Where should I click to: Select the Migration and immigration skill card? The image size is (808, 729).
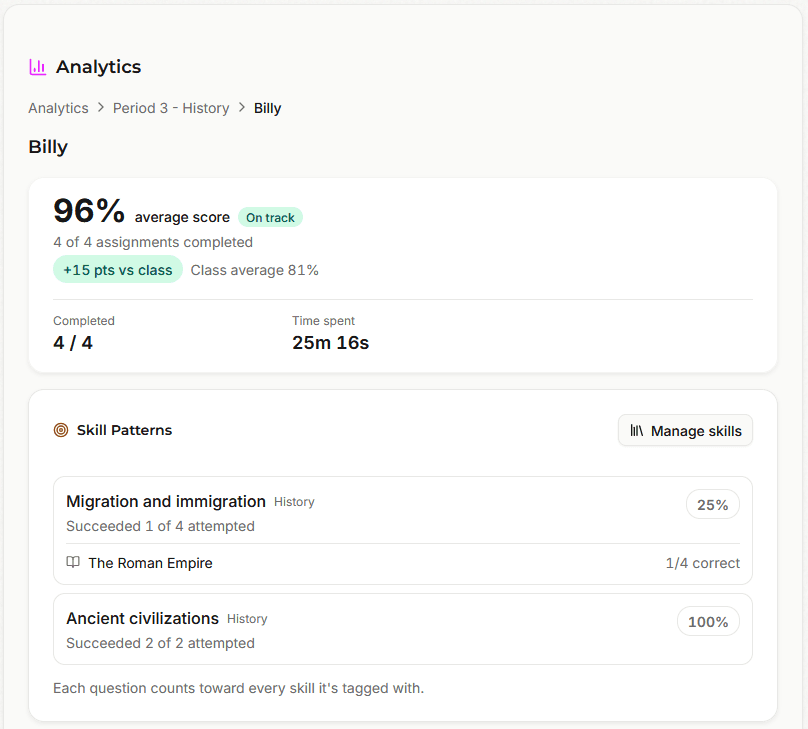[x=403, y=530]
